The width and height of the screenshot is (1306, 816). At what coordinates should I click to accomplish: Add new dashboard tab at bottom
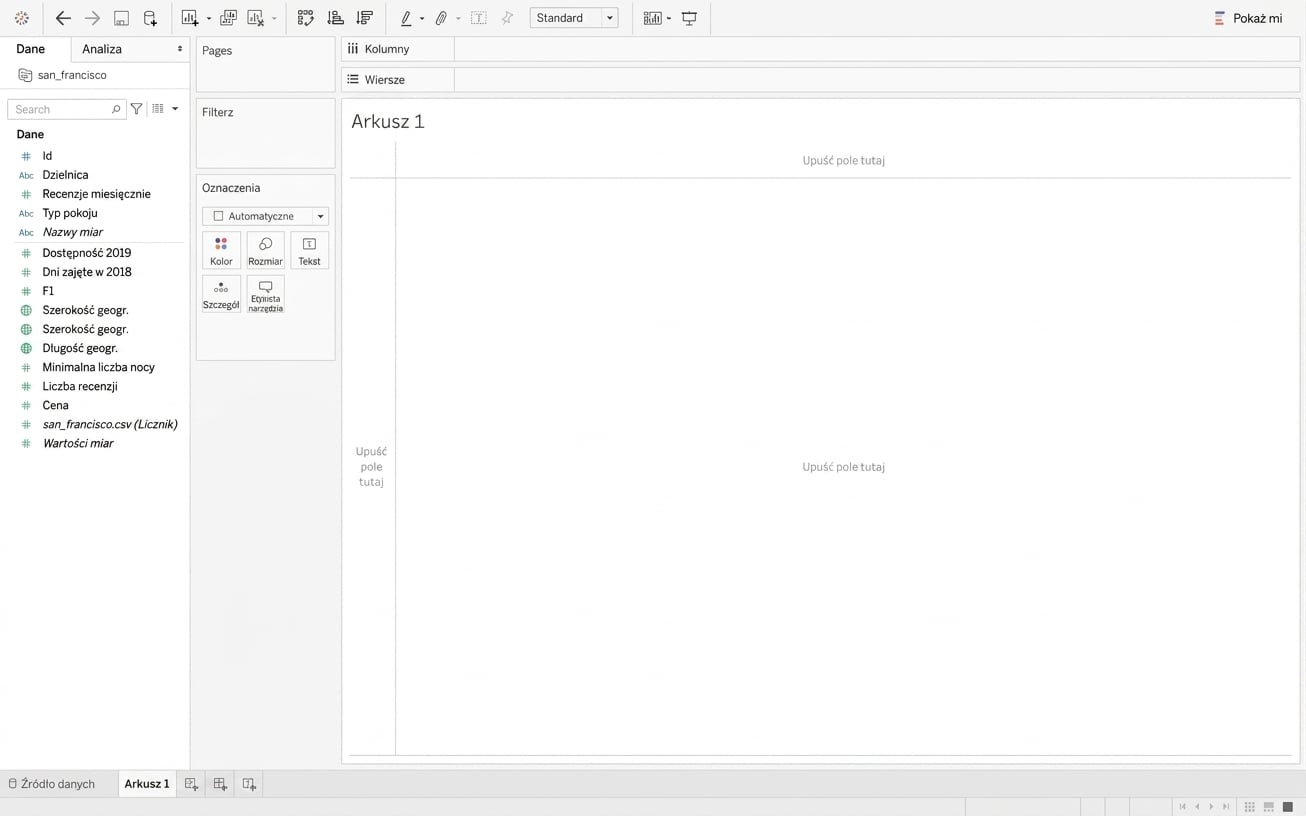[220, 784]
